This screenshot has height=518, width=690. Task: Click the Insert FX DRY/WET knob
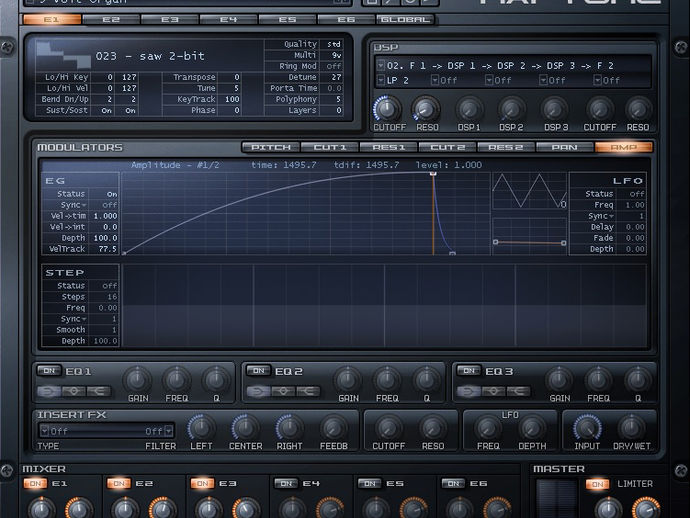[631, 427]
